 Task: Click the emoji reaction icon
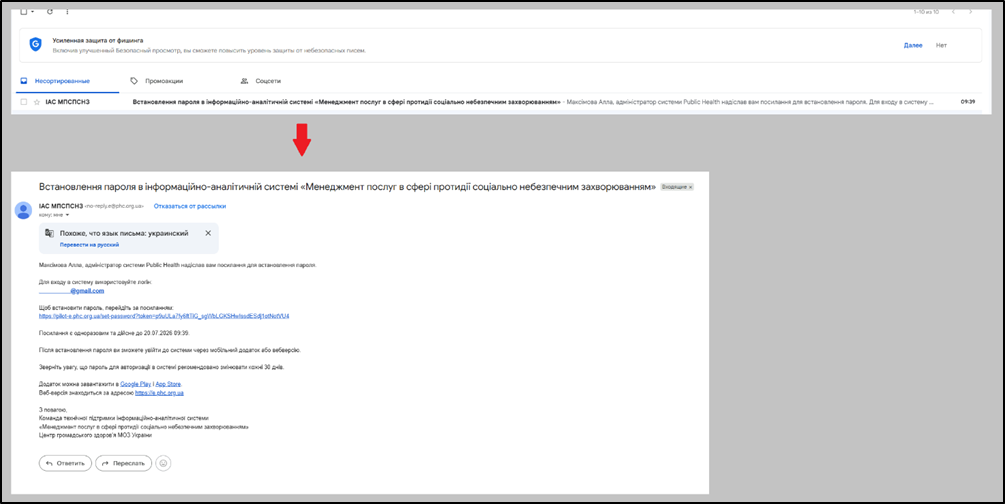163,463
